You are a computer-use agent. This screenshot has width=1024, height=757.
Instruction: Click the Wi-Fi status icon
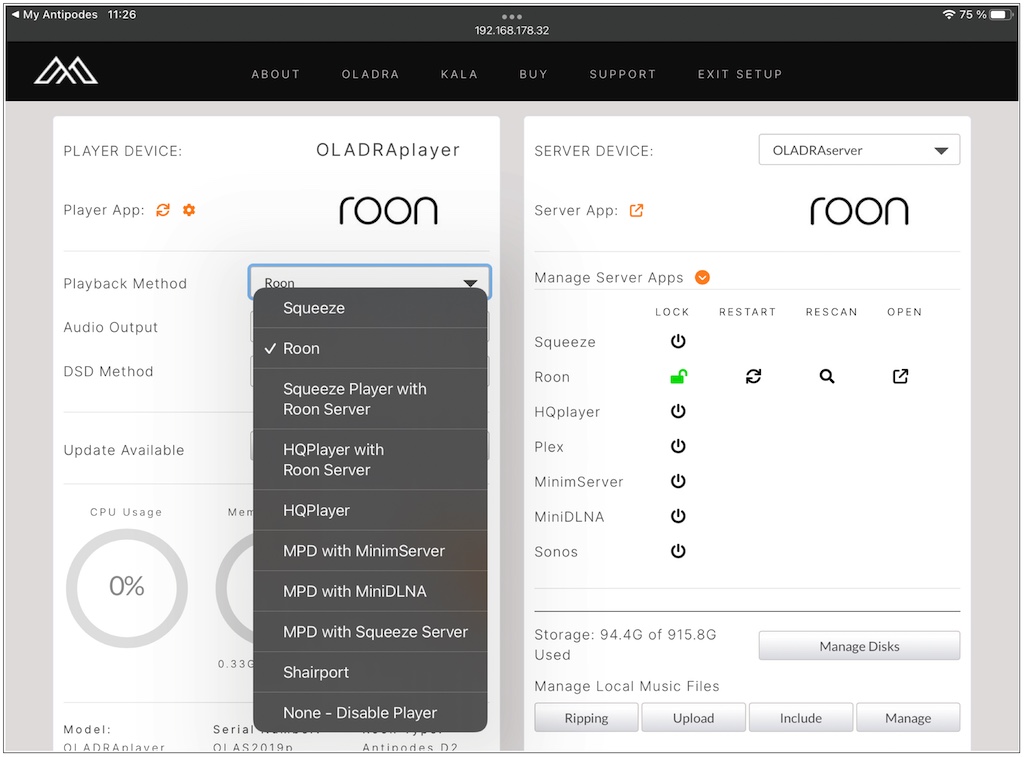(x=948, y=14)
